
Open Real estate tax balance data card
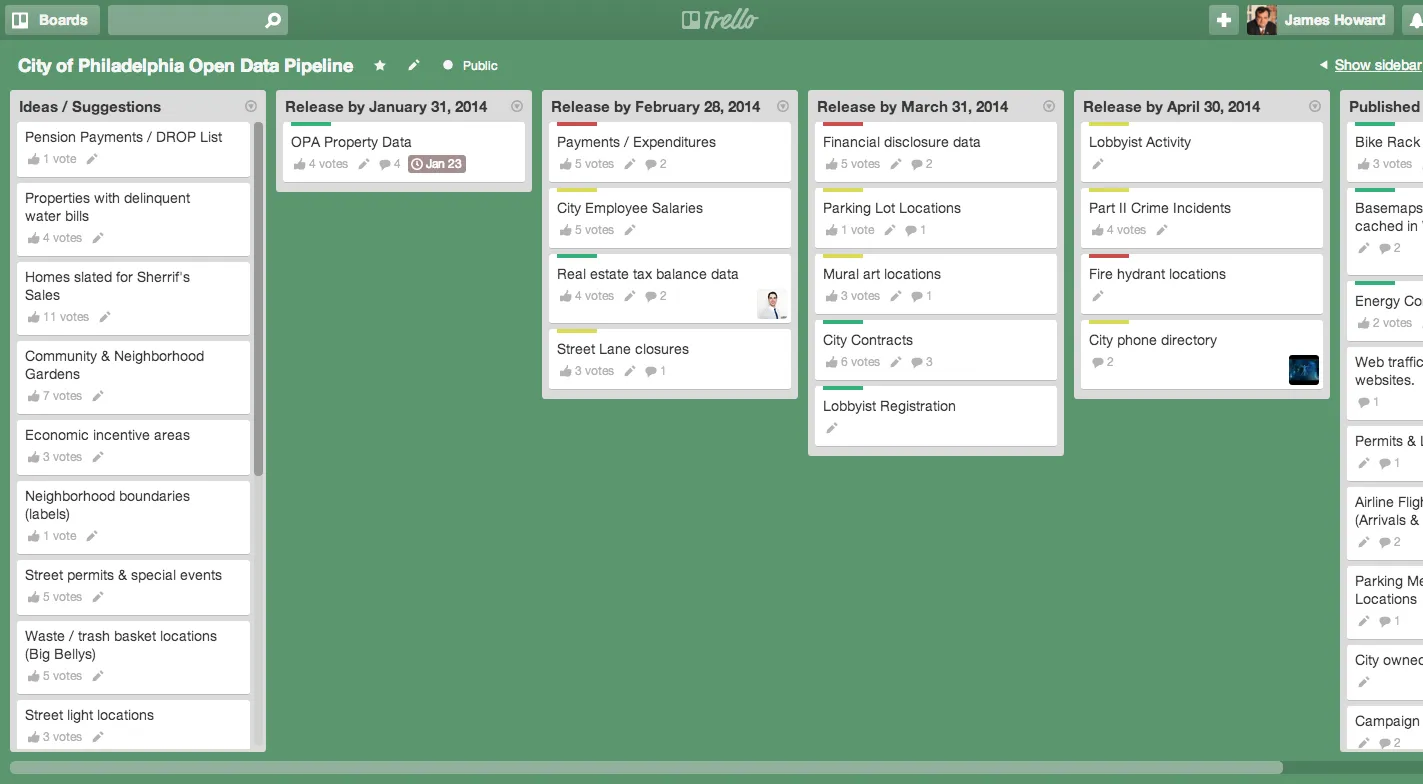[670, 288]
